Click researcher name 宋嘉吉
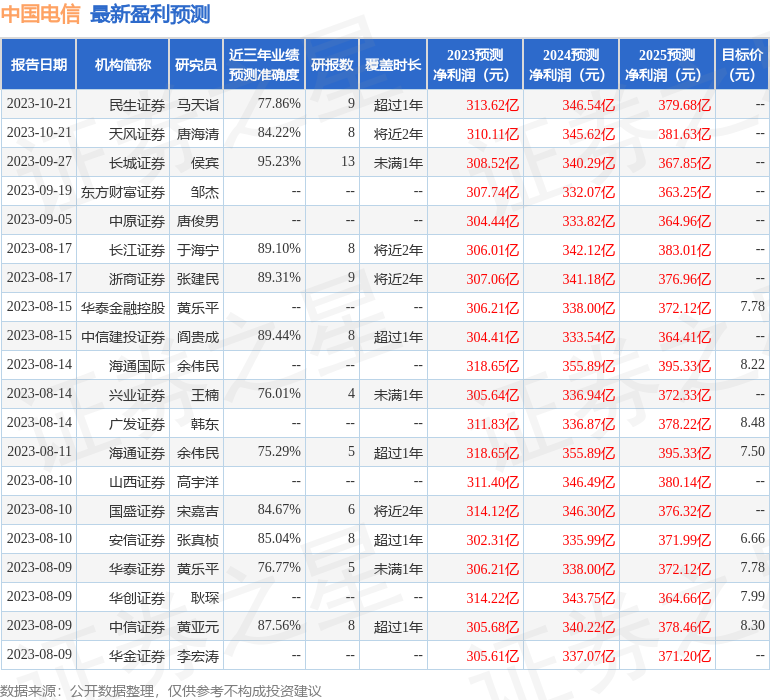 [x=197, y=511]
